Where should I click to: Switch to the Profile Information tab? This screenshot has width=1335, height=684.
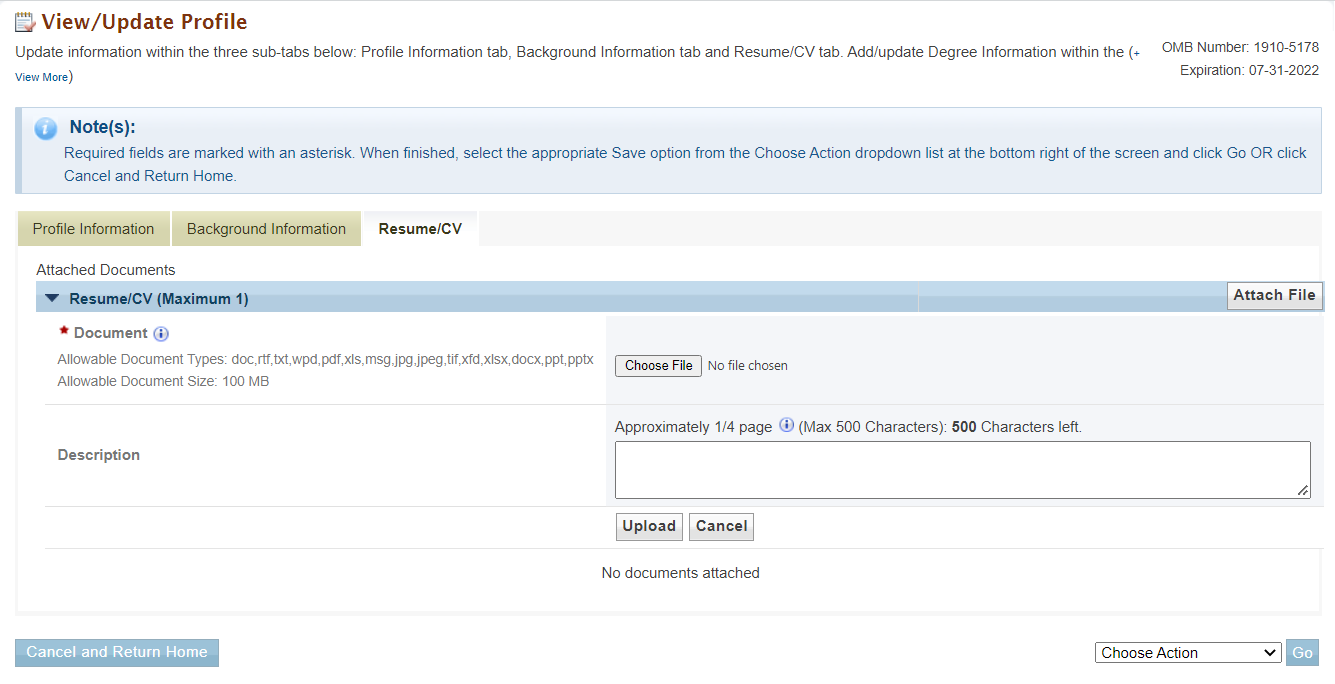coord(94,229)
